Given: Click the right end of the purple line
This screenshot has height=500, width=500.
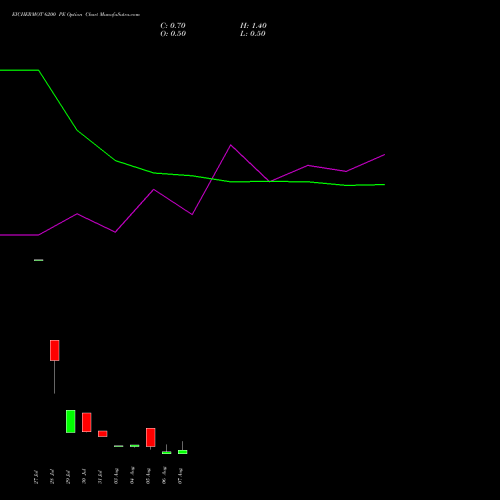Looking at the screenshot, I should point(385,155).
